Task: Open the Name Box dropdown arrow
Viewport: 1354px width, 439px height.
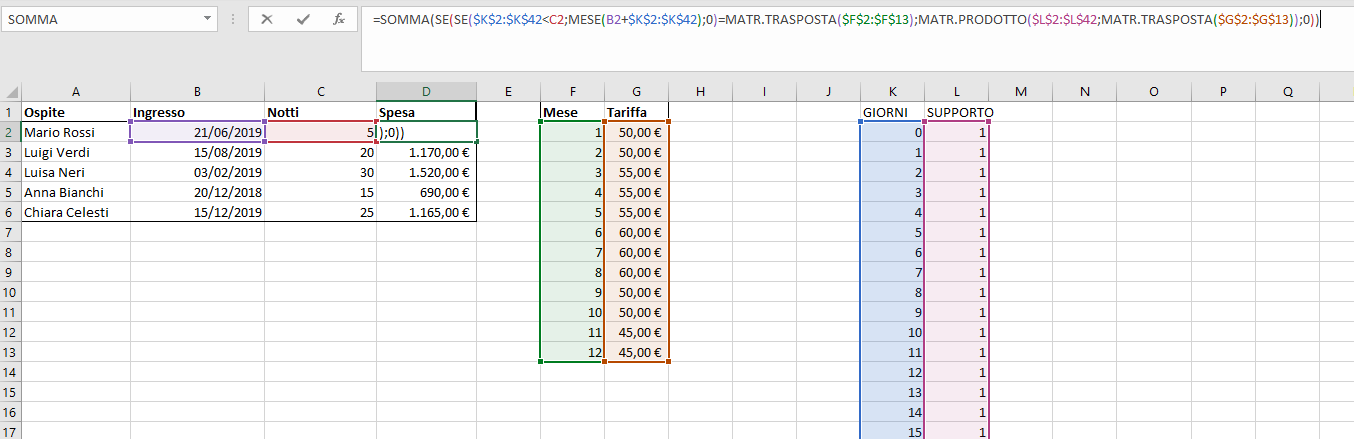Action: click(207, 19)
